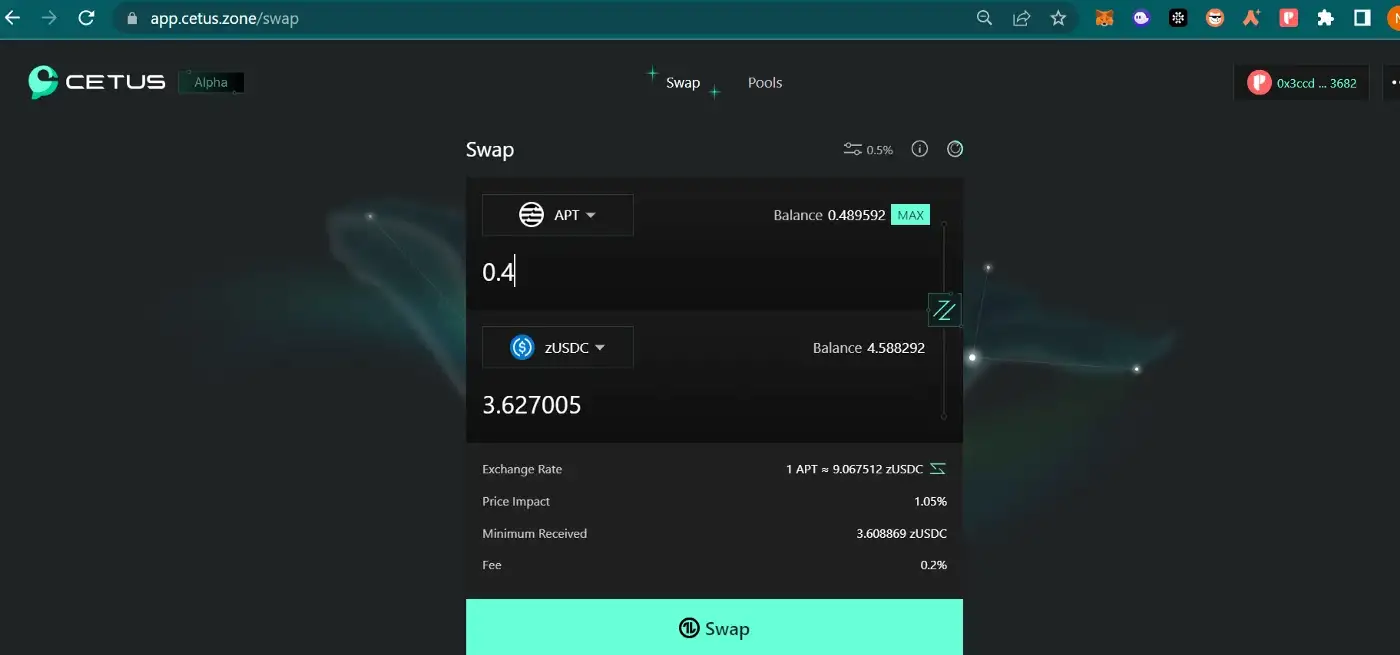Click the Minimum Received 3.608869 zUSDC value
The image size is (1400, 655).
point(901,533)
